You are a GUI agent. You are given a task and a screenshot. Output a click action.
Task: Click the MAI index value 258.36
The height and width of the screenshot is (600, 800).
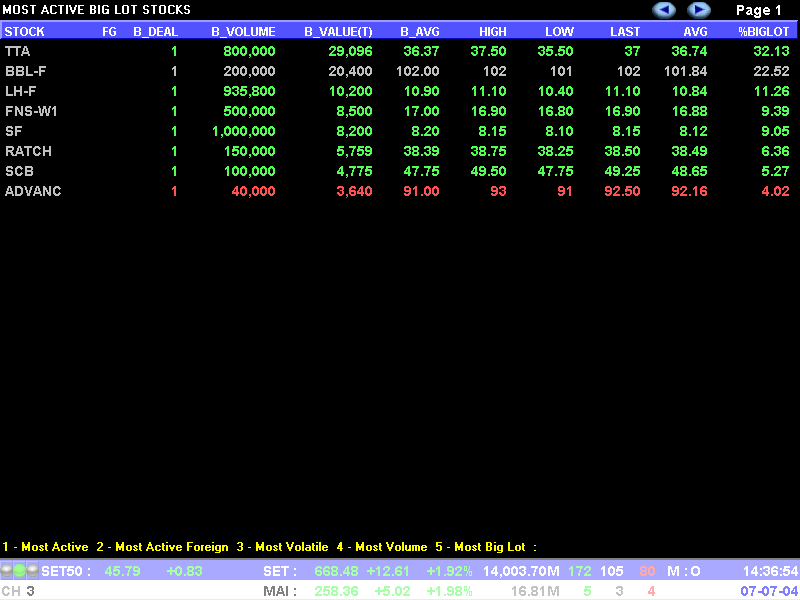(337, 591)
